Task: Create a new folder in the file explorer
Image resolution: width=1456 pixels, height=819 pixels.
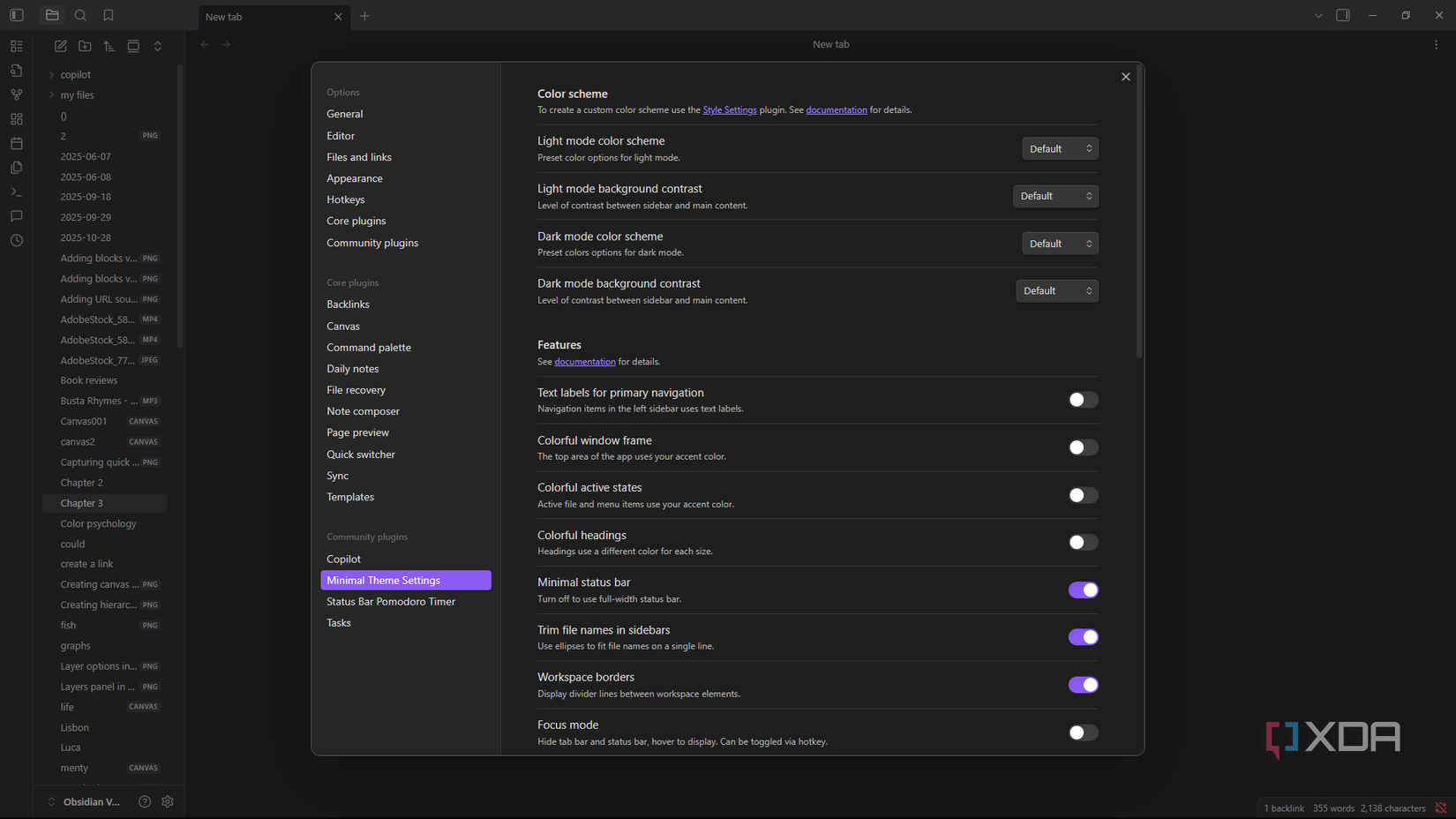Action: point(85,46)
